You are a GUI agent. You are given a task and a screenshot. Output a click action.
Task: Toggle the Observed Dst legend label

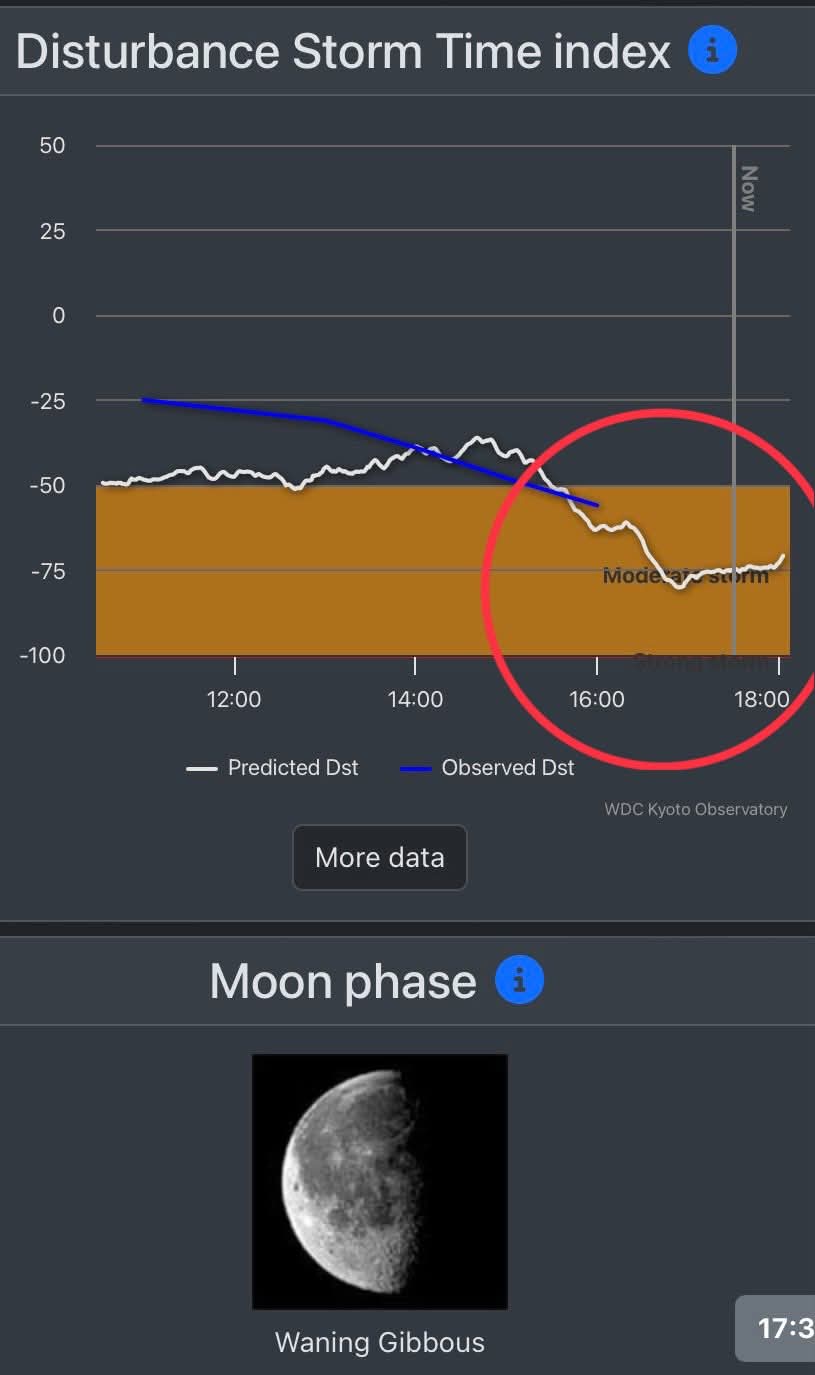pos(508,768)
